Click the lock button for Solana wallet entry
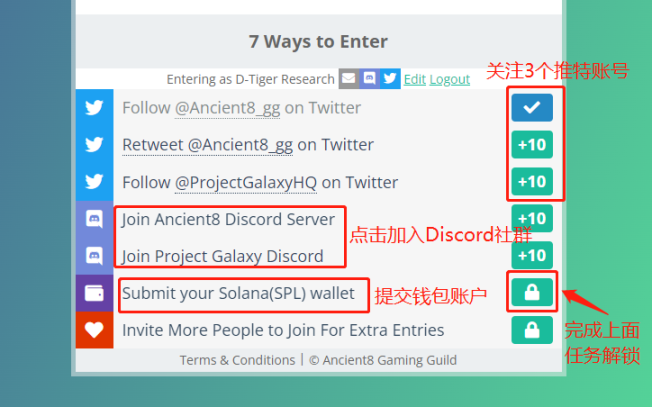 coord(532,292)
